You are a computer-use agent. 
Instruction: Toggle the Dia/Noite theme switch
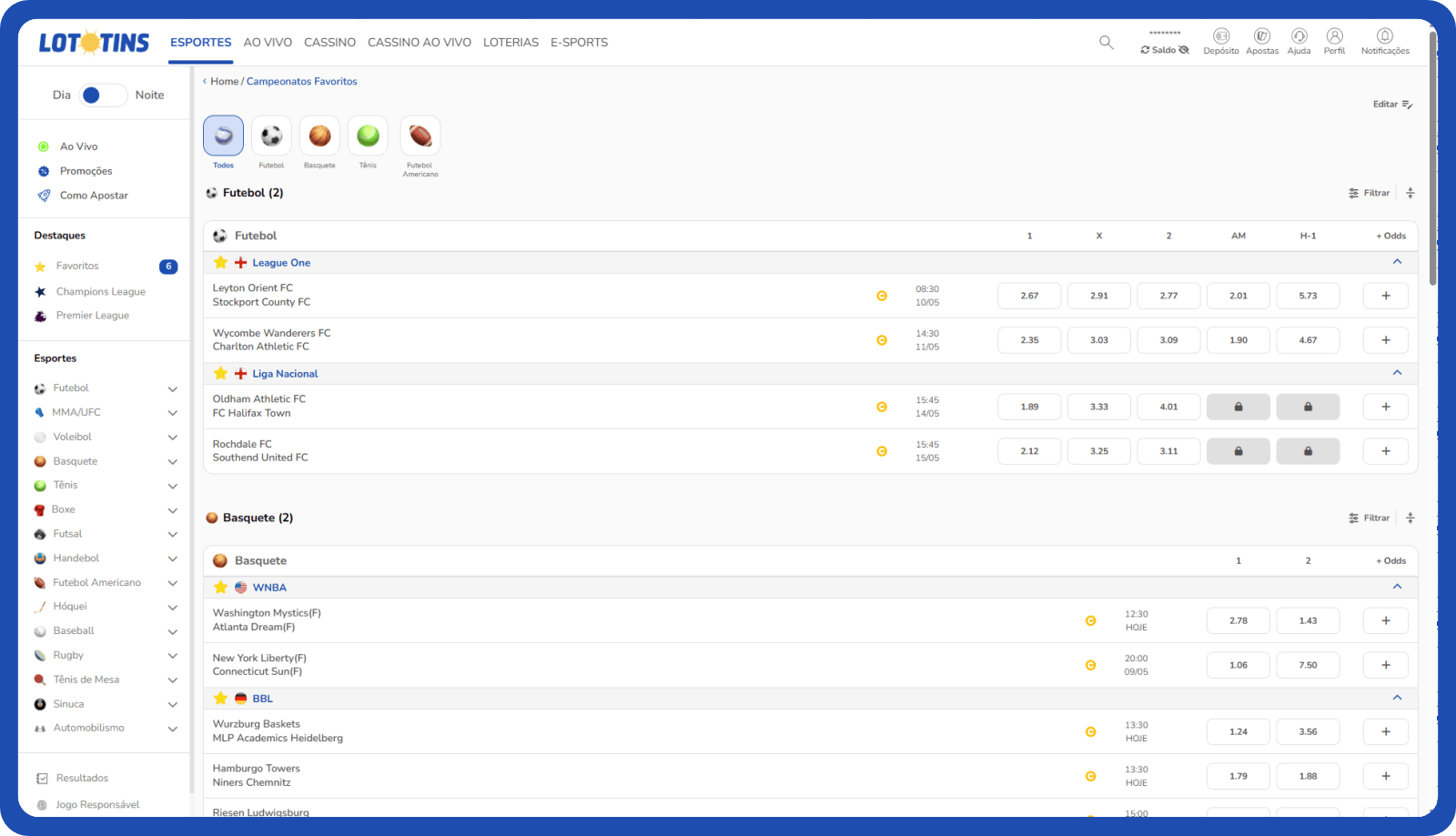103,95
